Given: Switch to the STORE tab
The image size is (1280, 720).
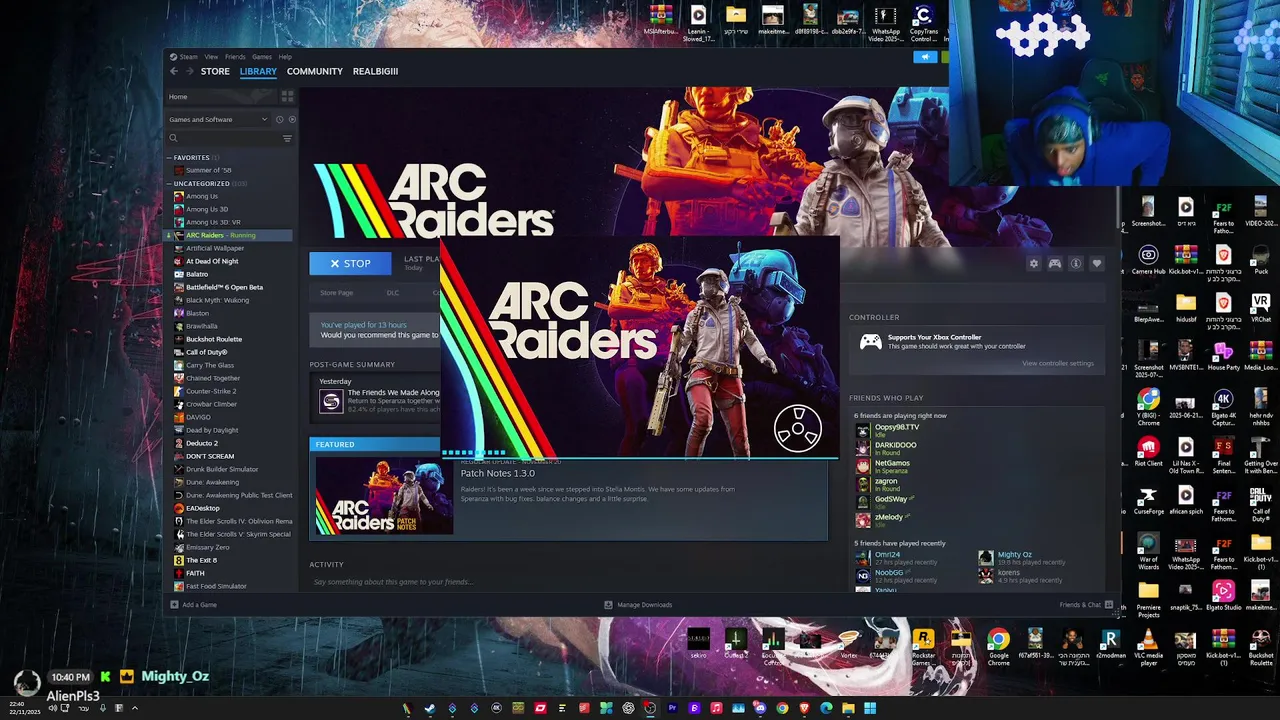Looking at the screenshot, I should tap(215, 71).
